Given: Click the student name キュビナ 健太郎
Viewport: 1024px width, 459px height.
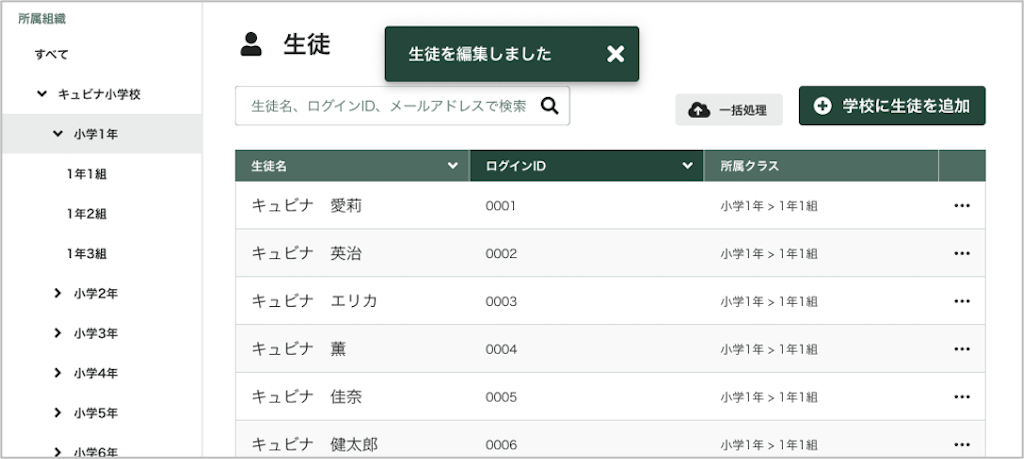Looking at the screenshot, I should click(314, 445).
